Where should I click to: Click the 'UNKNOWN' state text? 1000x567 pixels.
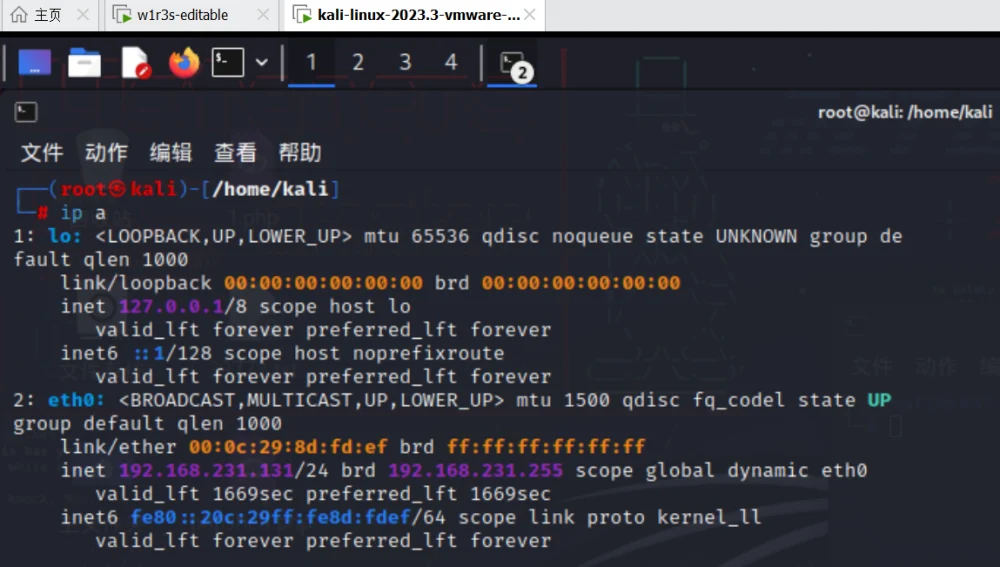(756, 236)
